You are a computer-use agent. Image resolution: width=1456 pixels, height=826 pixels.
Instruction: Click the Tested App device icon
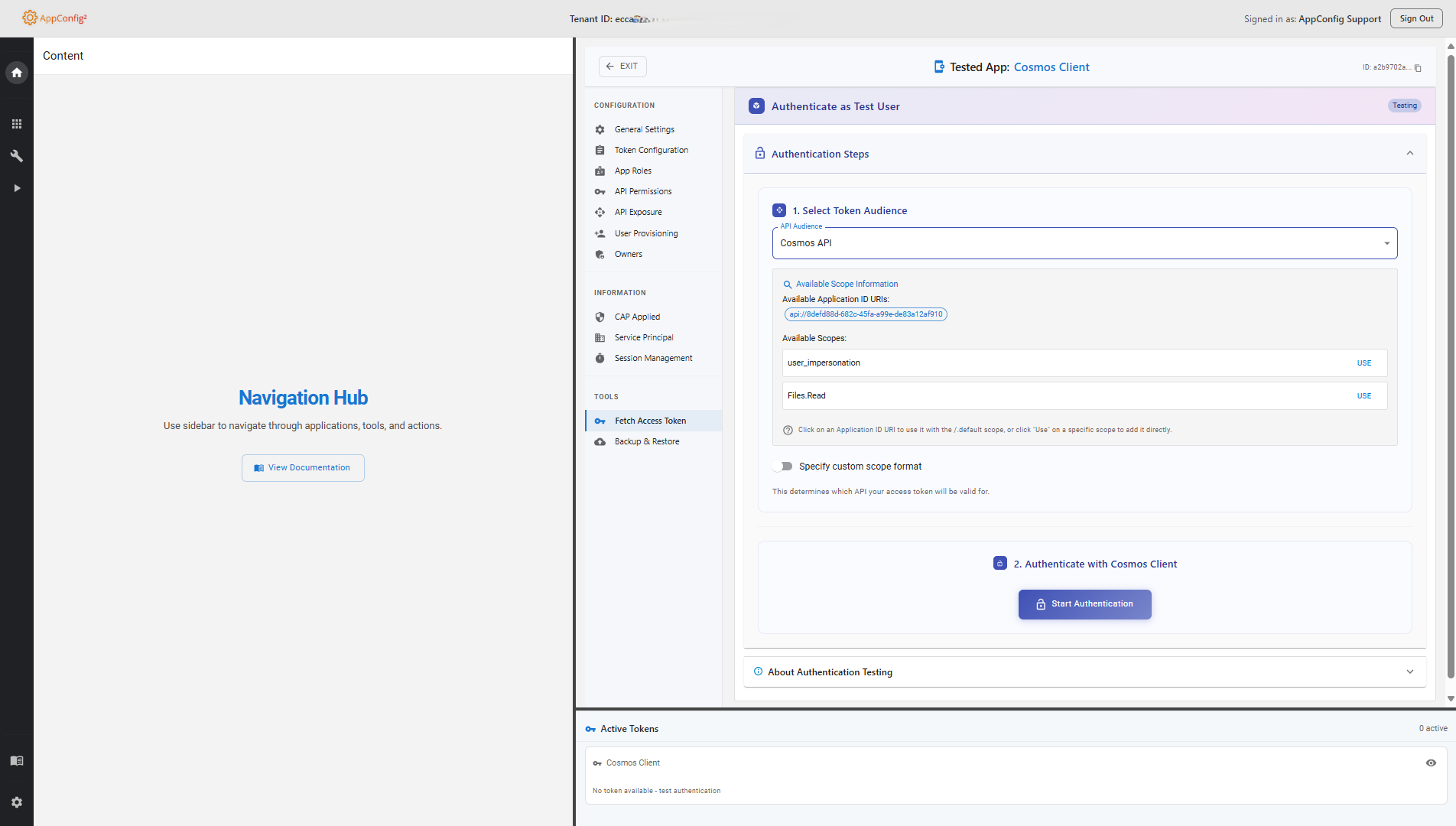pos(939,67)
